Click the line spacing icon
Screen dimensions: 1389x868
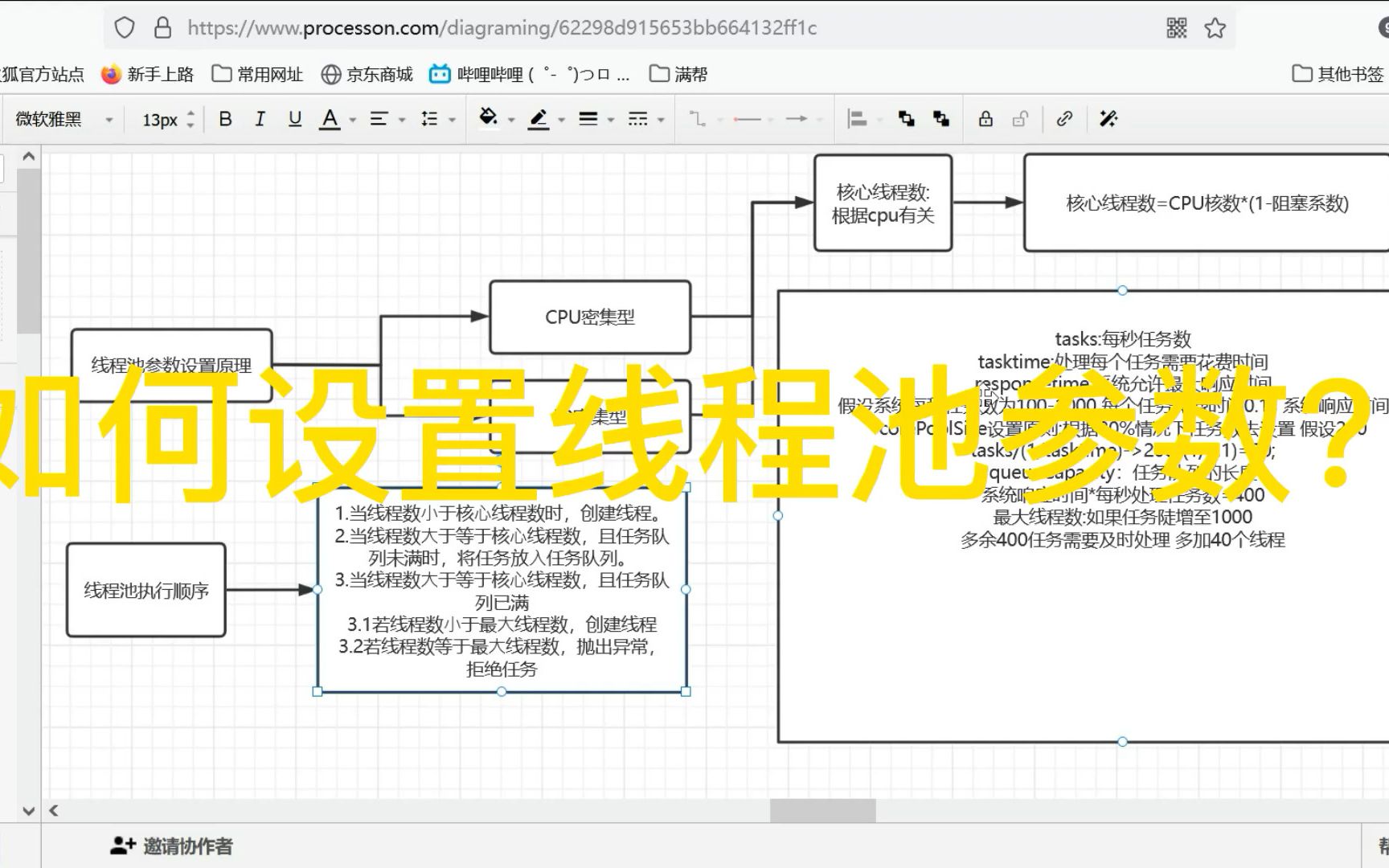pyautogui.click(x=429, y=119)
